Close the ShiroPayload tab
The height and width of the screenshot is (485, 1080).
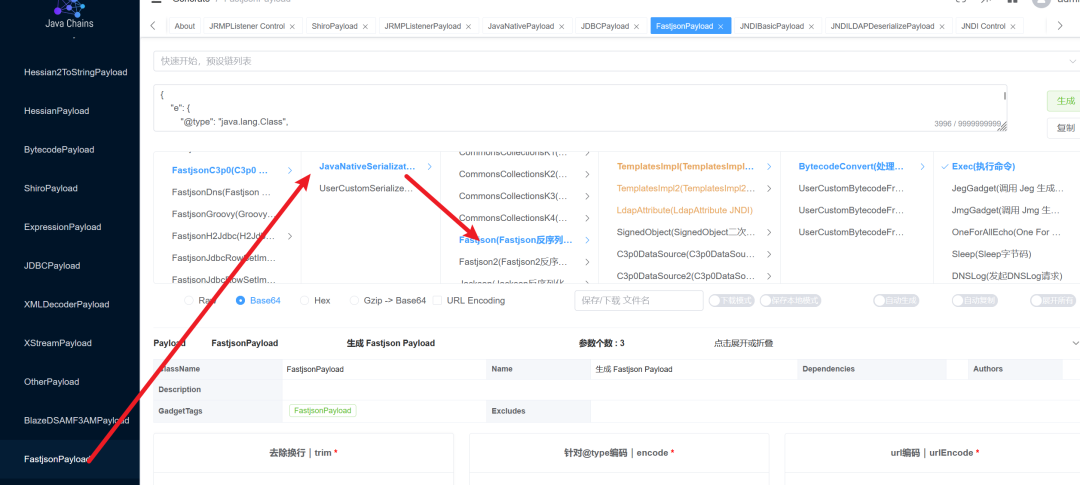pos(365,26)
